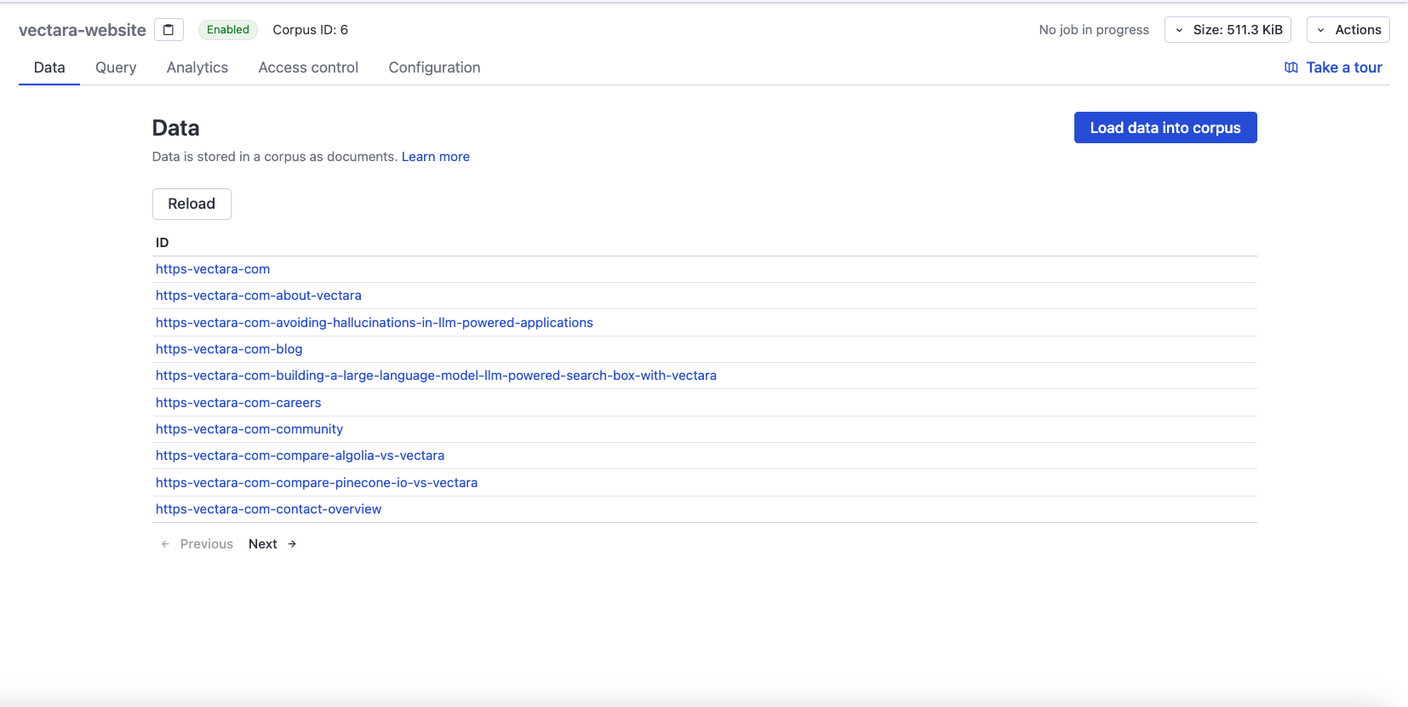Click the Enabled status badge
1408x707 pixels.
228,30
